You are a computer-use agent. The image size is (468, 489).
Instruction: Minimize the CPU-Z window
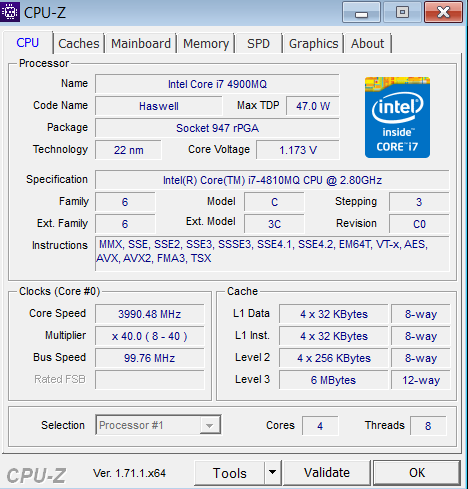pyautogui.click(x=361, y=13)
